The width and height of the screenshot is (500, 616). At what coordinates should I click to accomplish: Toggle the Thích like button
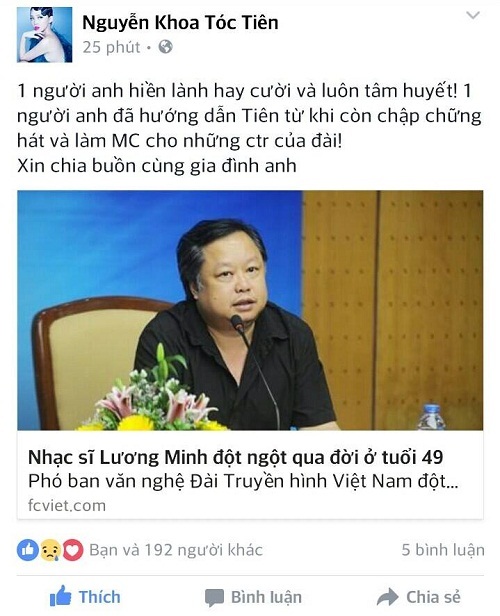pyautogui.click(x=85, y=596)
